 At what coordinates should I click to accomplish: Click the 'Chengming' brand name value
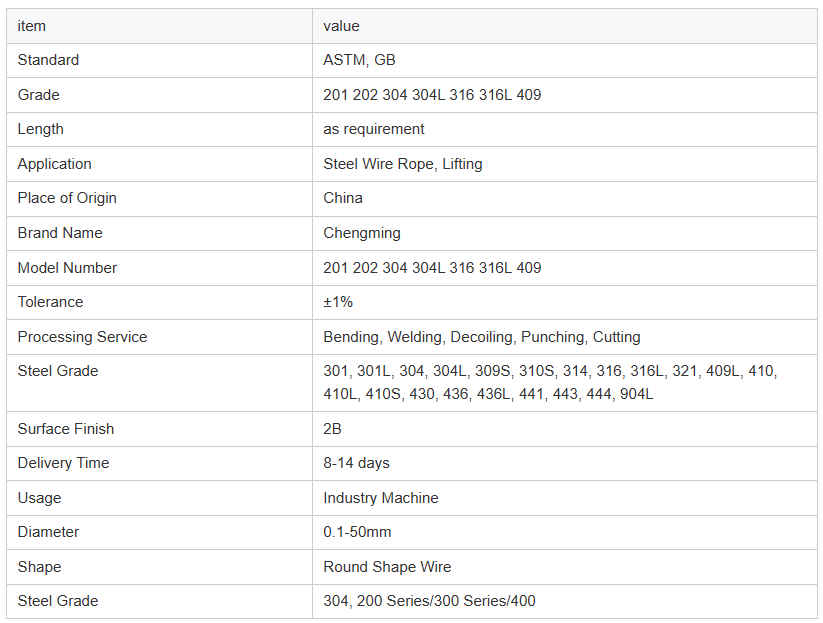click(362, 233)
